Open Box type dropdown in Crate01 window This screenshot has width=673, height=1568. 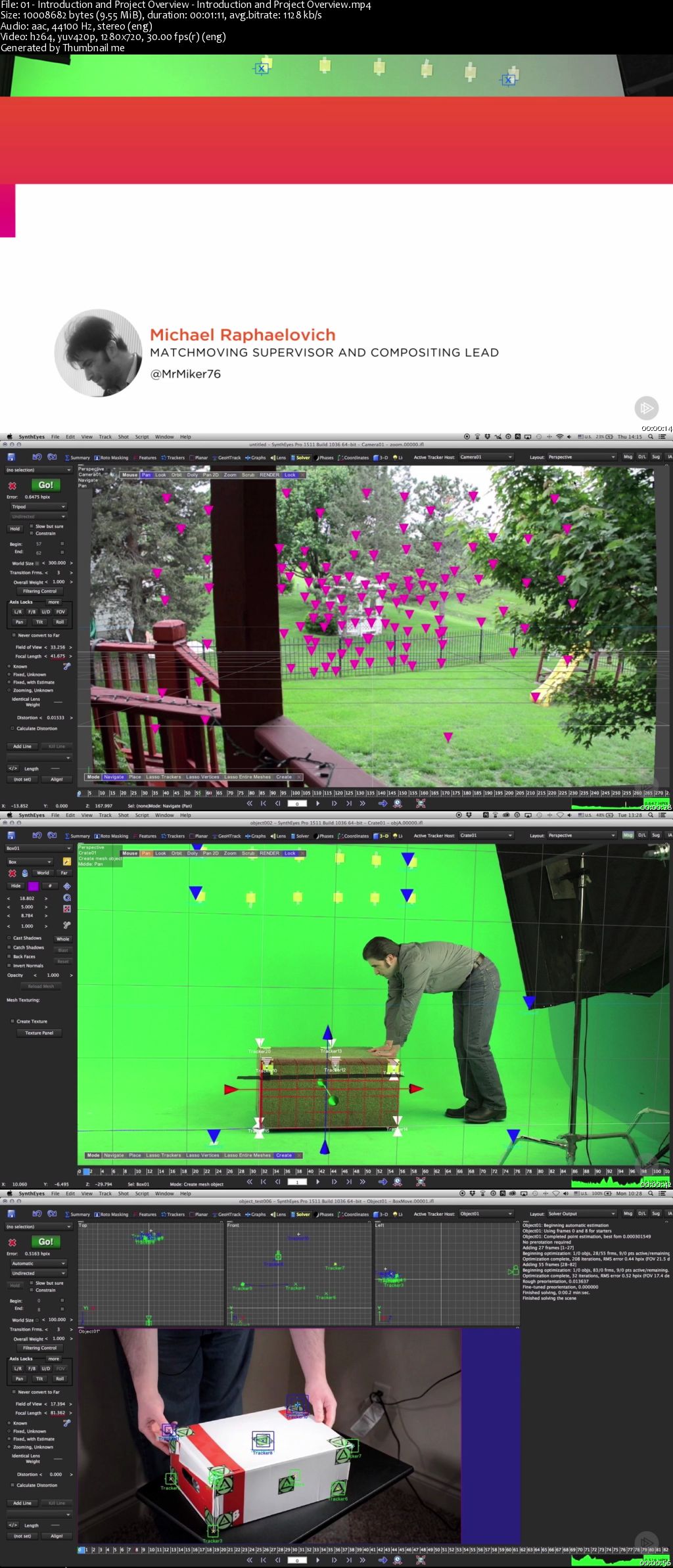(30, 862)
